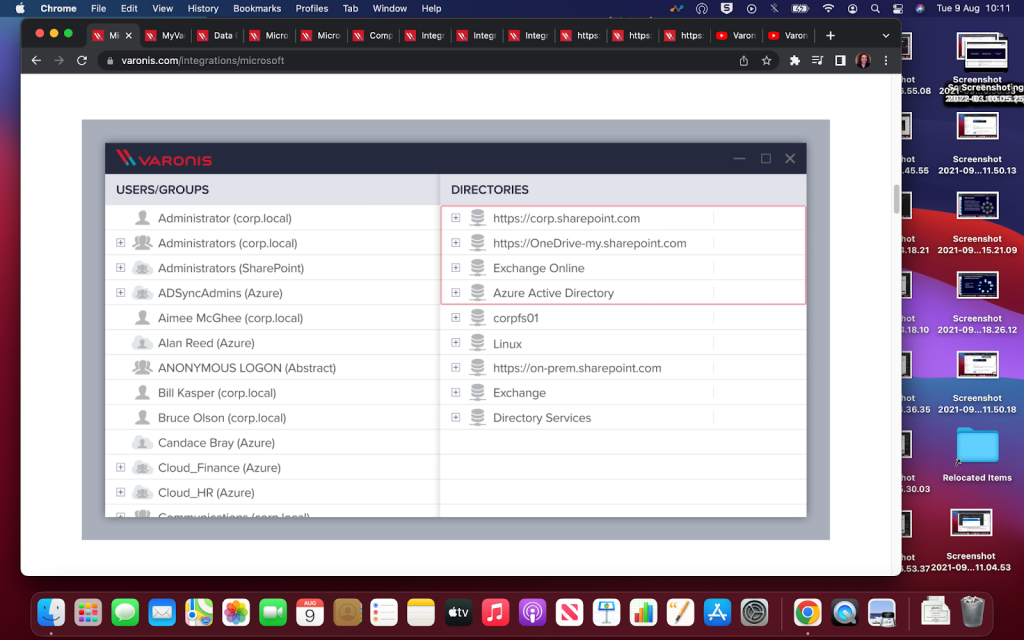Expand the ADSyncAdmins (Azure) group

(x=121, y=293)
